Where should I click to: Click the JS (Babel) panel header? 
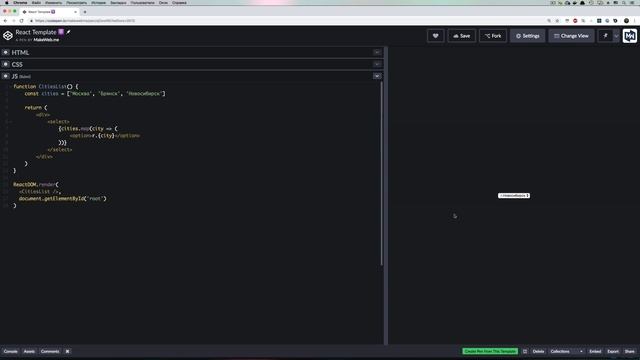click(x=192, y=76)
